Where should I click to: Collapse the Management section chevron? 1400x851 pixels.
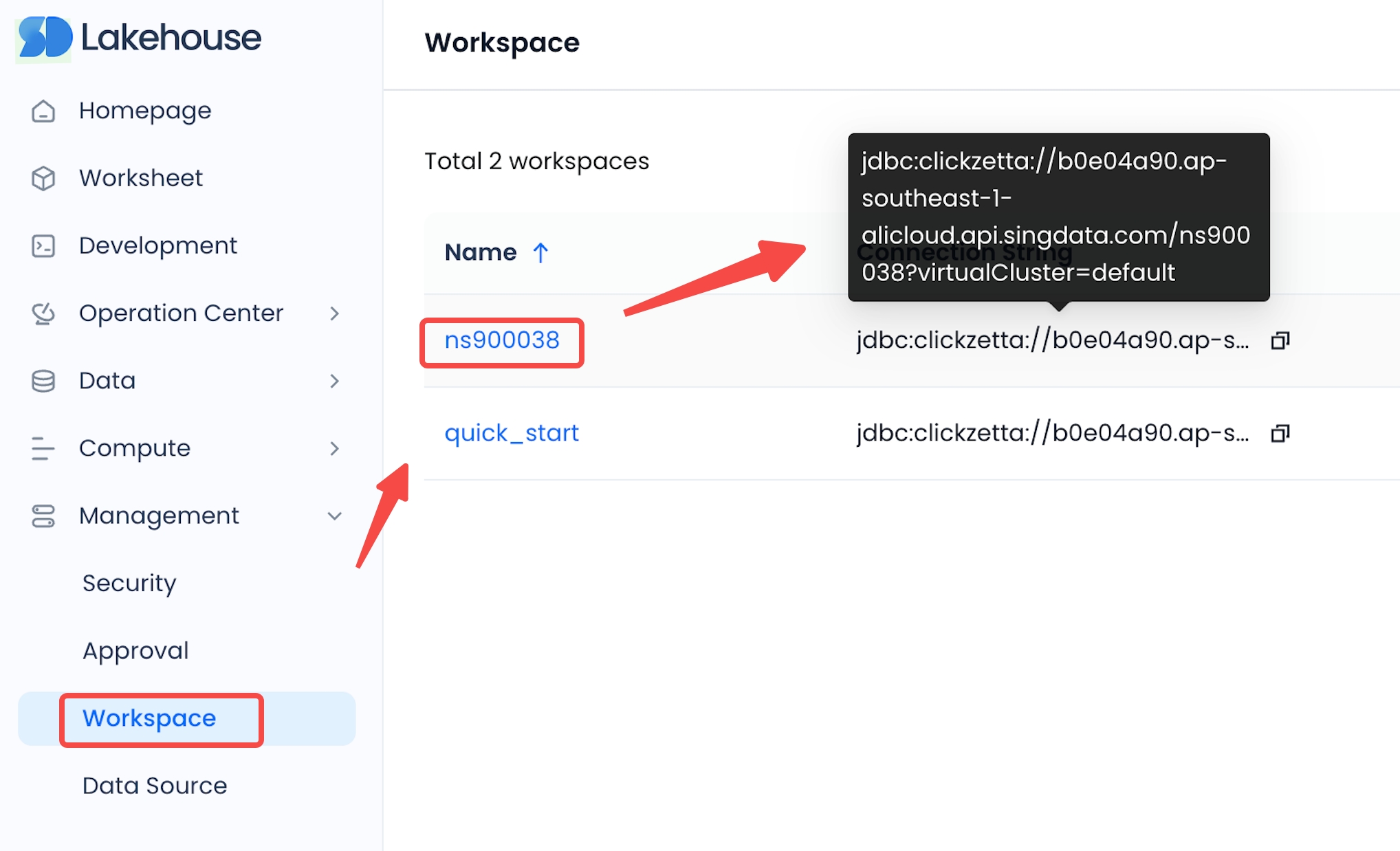point(335,516)
